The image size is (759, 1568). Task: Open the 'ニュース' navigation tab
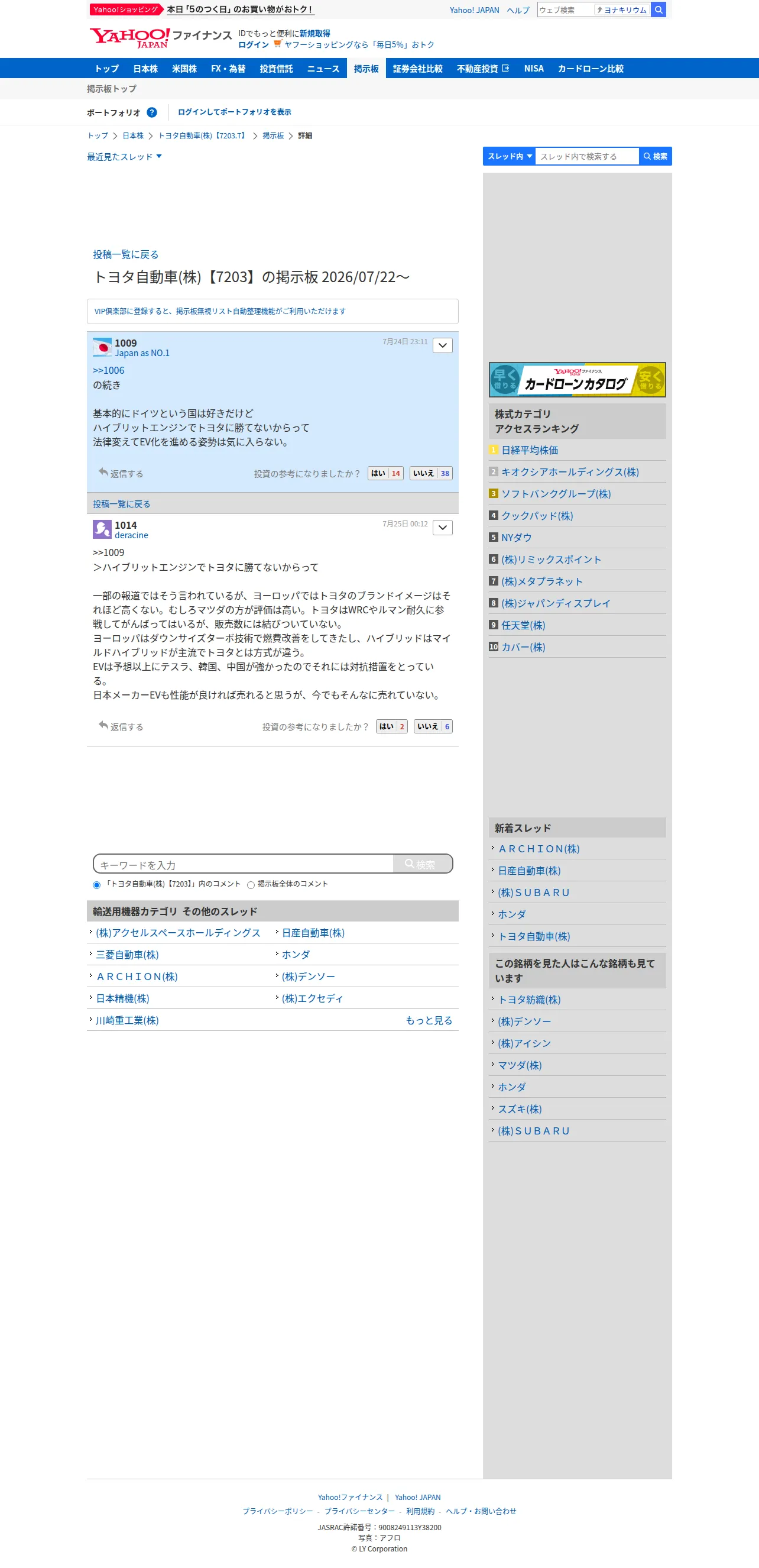pos(323,68)
